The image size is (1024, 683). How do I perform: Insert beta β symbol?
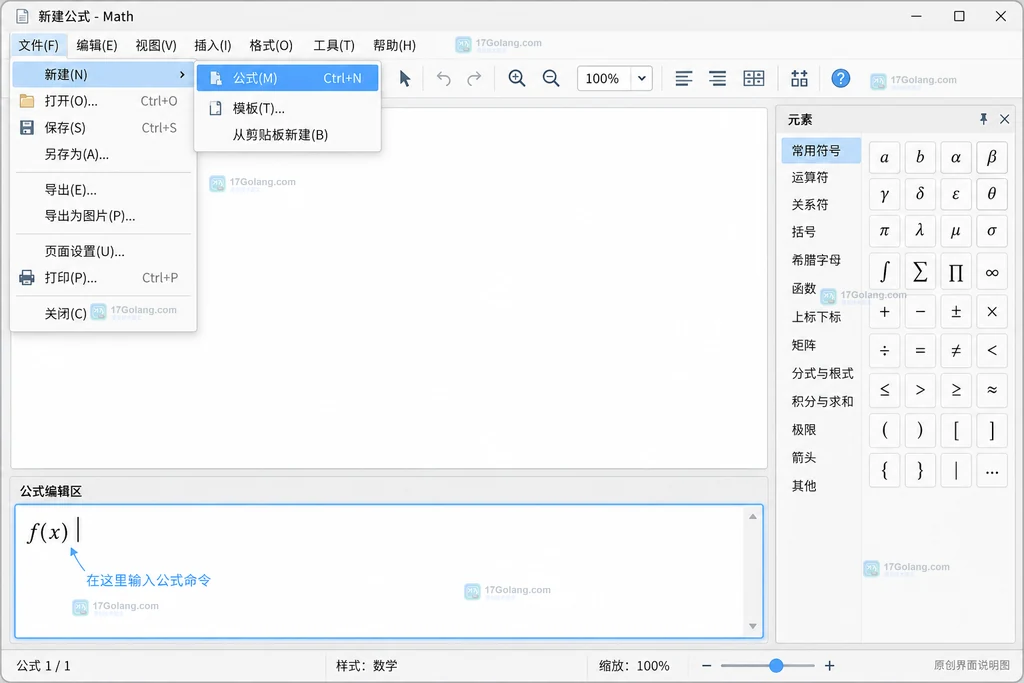pos(992,157)
